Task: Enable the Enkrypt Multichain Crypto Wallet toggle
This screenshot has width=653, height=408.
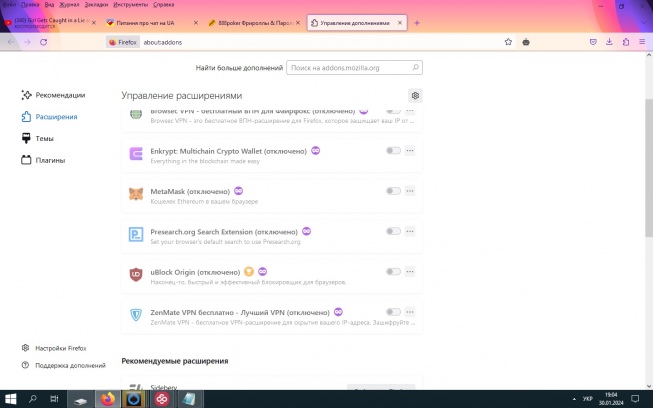Action: pyautogui.click(x=393, y=151)
